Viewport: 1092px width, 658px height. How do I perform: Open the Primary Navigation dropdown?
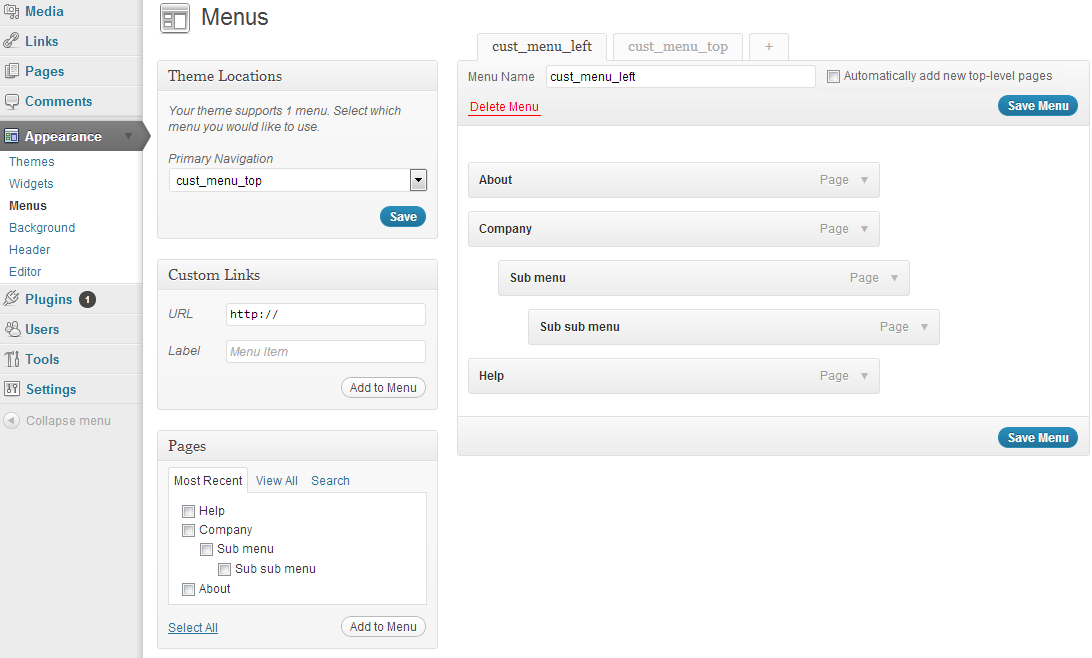pyautogui.click(x=418, y=180)
